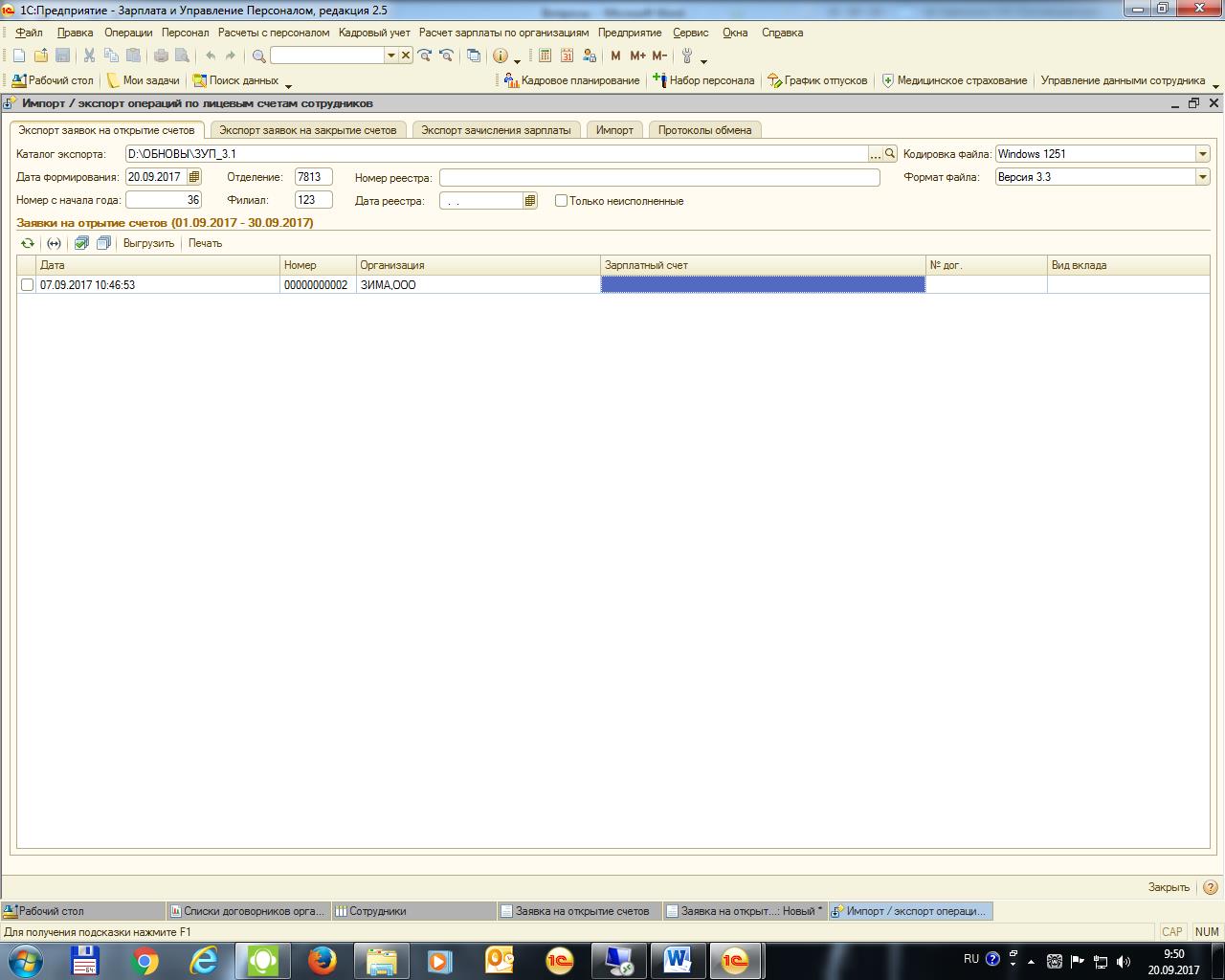Cut selection with the scissors icon
1225x980 pixels.
(x=89, y=56)
